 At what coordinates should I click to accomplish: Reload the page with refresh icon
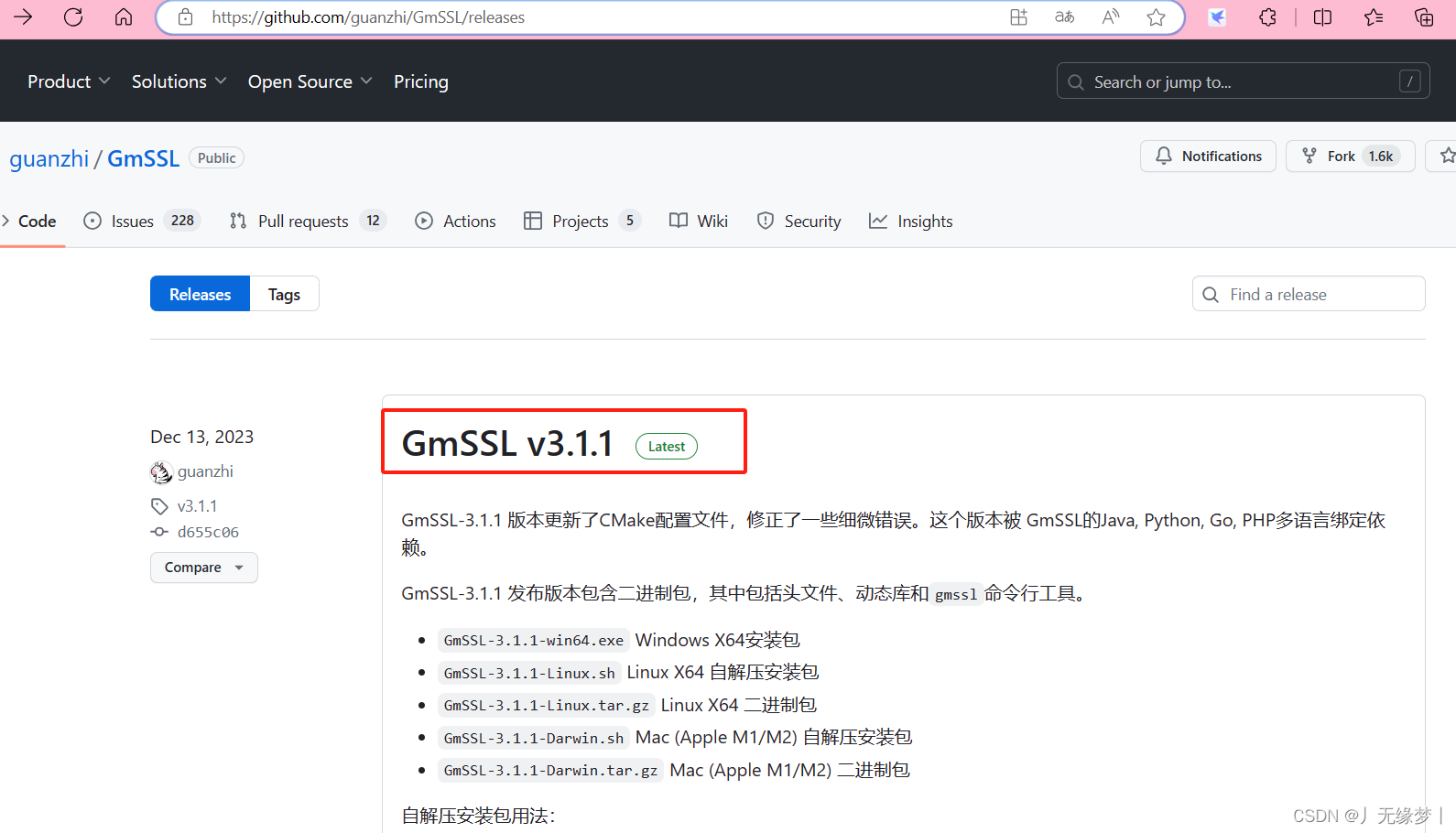pyautogui.click(x=73, y=16)
